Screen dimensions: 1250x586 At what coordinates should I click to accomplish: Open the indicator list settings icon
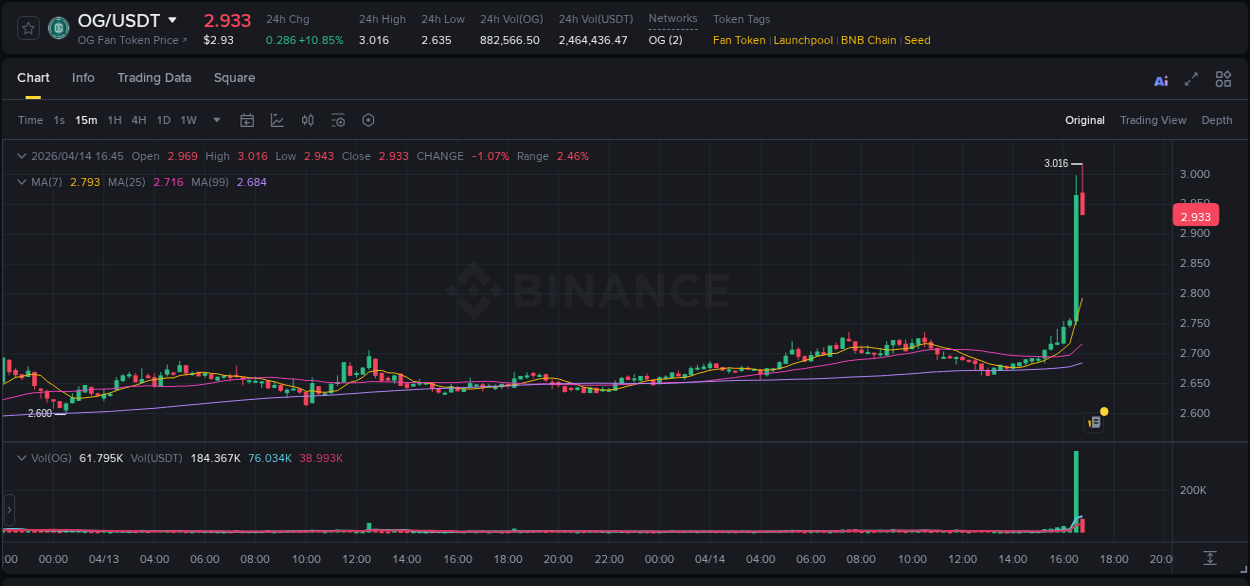[x=338, y=119]
